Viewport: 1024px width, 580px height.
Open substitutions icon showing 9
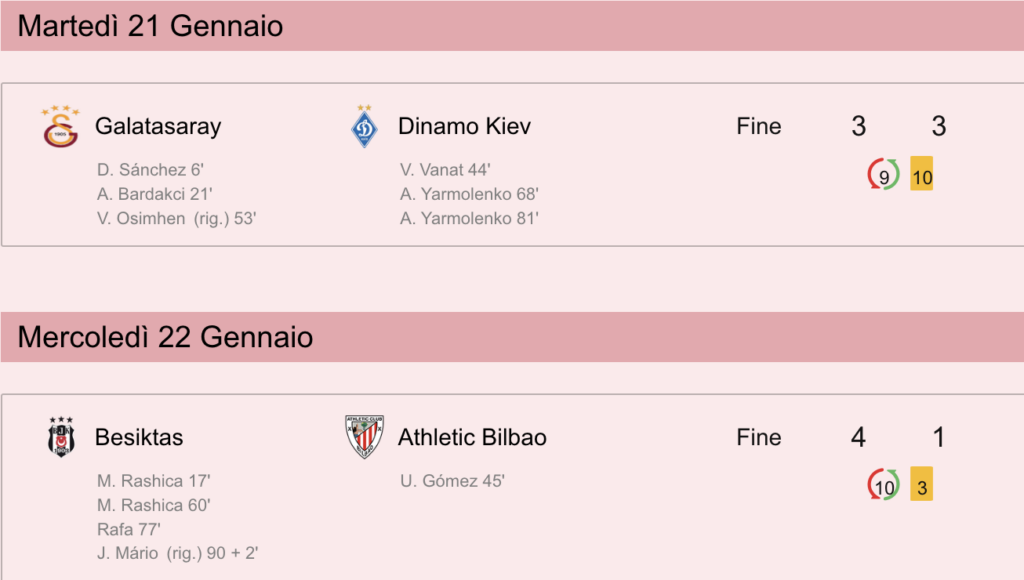[884, 174]
